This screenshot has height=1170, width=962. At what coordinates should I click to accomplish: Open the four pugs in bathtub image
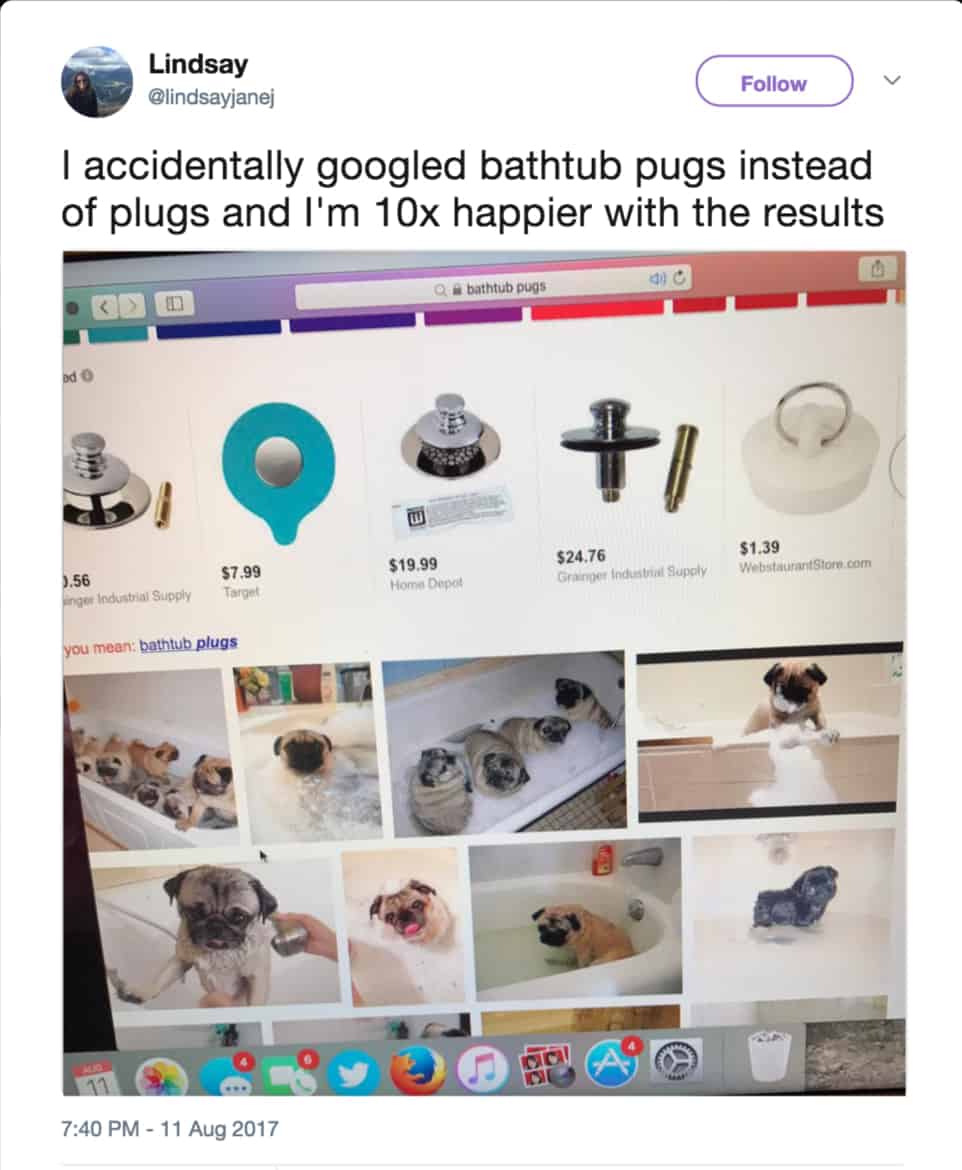click(x=503, y=744)
